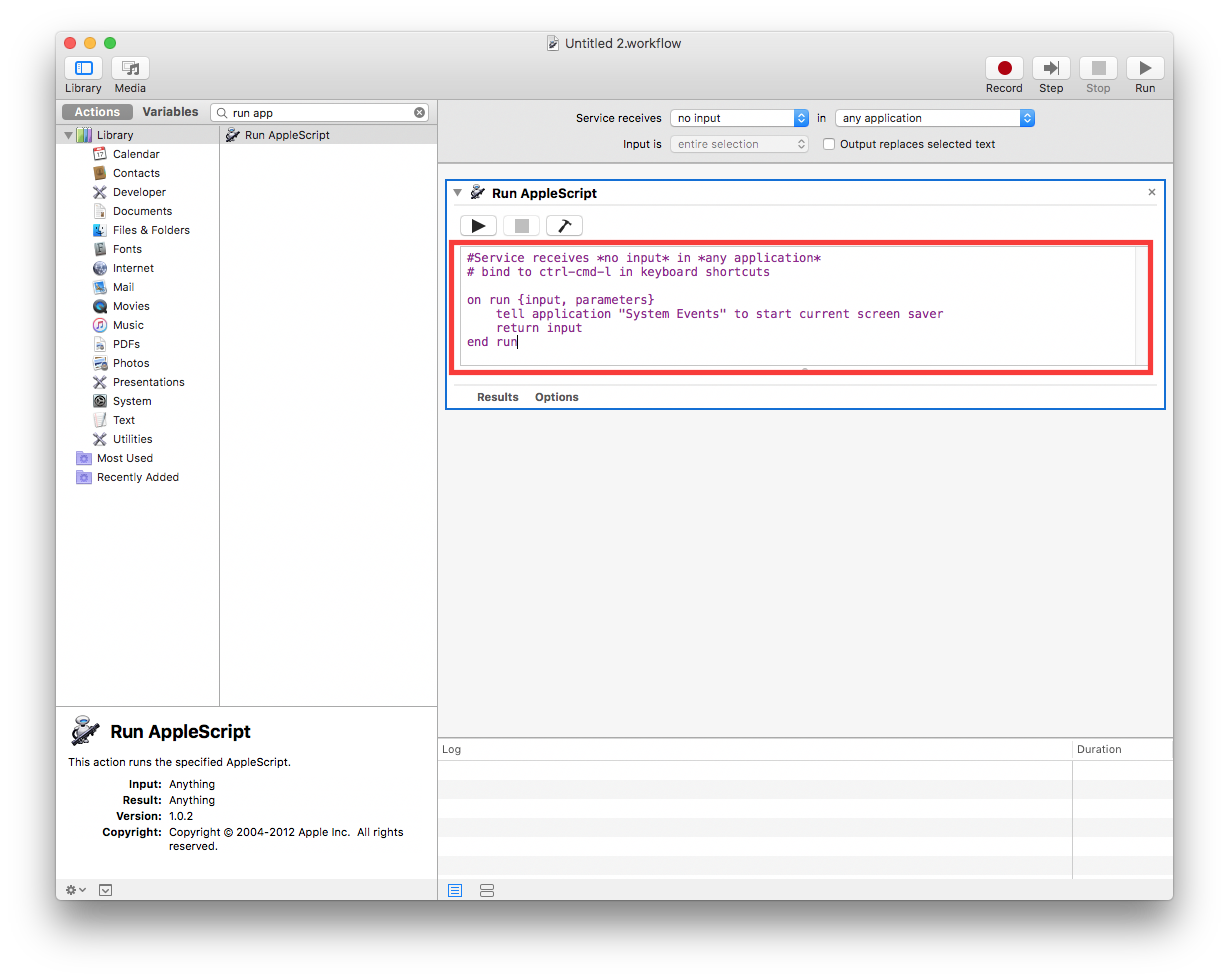This screenshot has height=980, width=1229.
Task: Collapse the Run AppleScript action triangle
Action: click(x=457, y=192)
